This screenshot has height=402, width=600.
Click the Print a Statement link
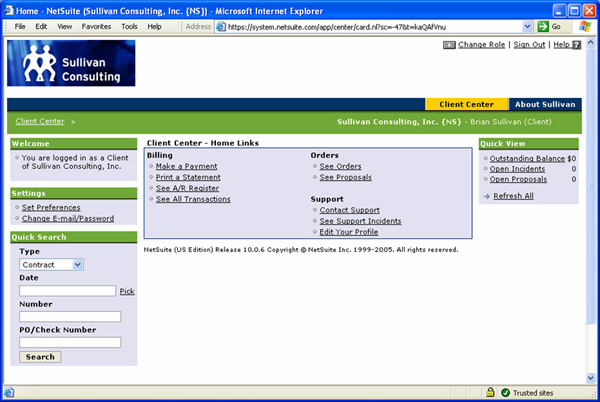pos(188,177)
